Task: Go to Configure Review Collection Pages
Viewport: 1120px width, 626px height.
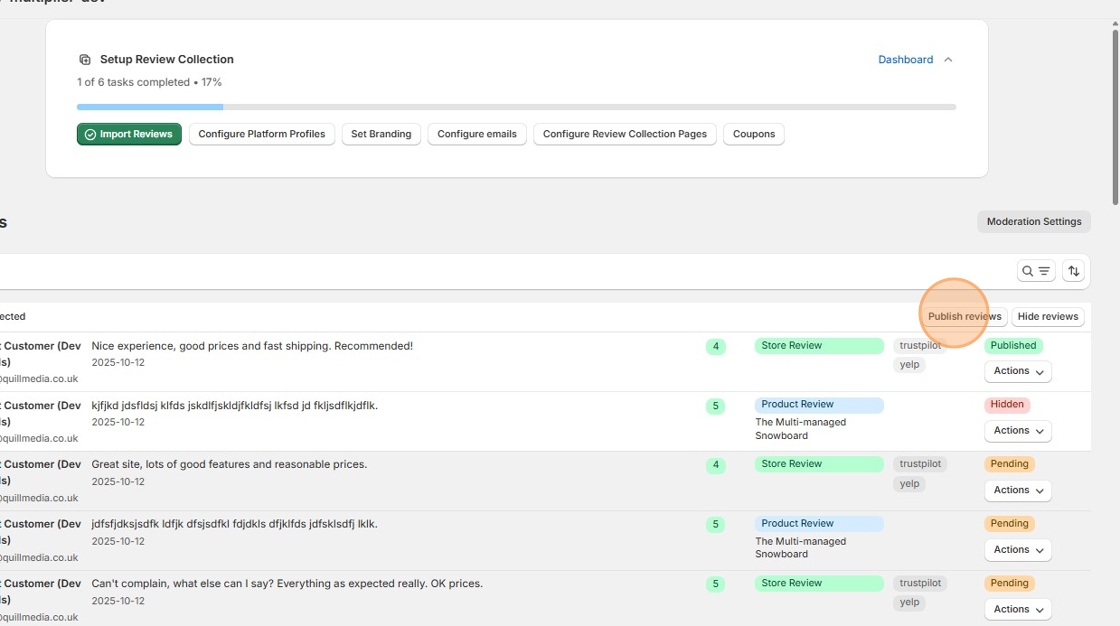Action: (625, 134)
